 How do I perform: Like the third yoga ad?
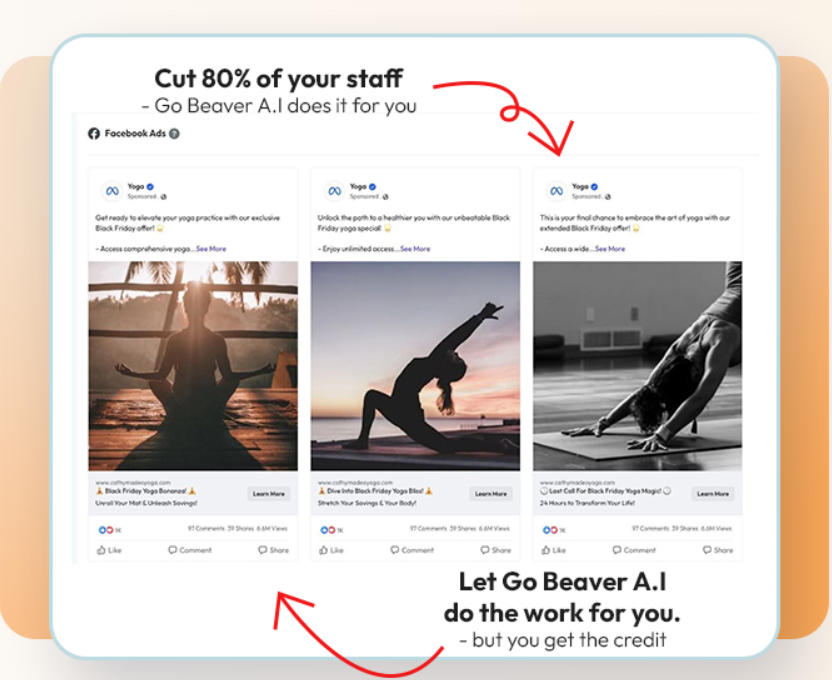pyautogui.click(x=554, y=550)
